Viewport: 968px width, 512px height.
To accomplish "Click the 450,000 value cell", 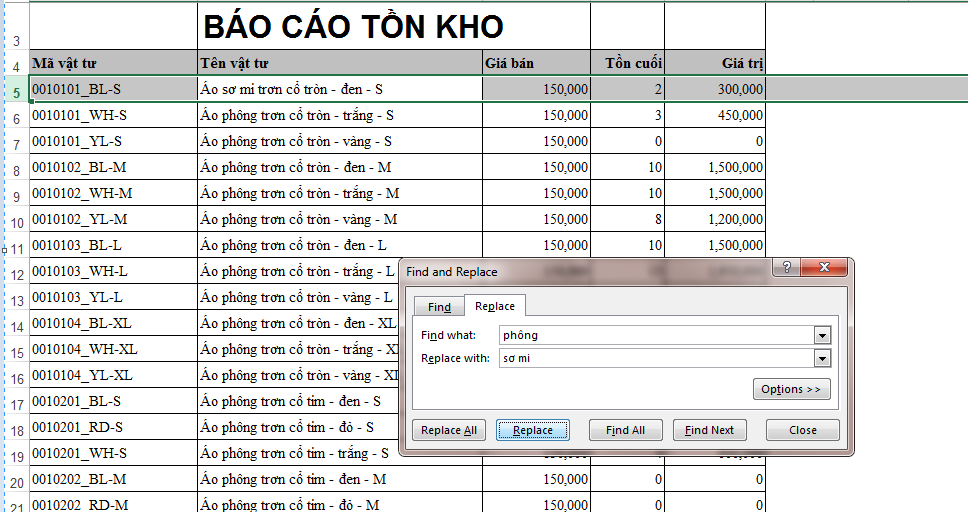I will [x=714, y=115].
